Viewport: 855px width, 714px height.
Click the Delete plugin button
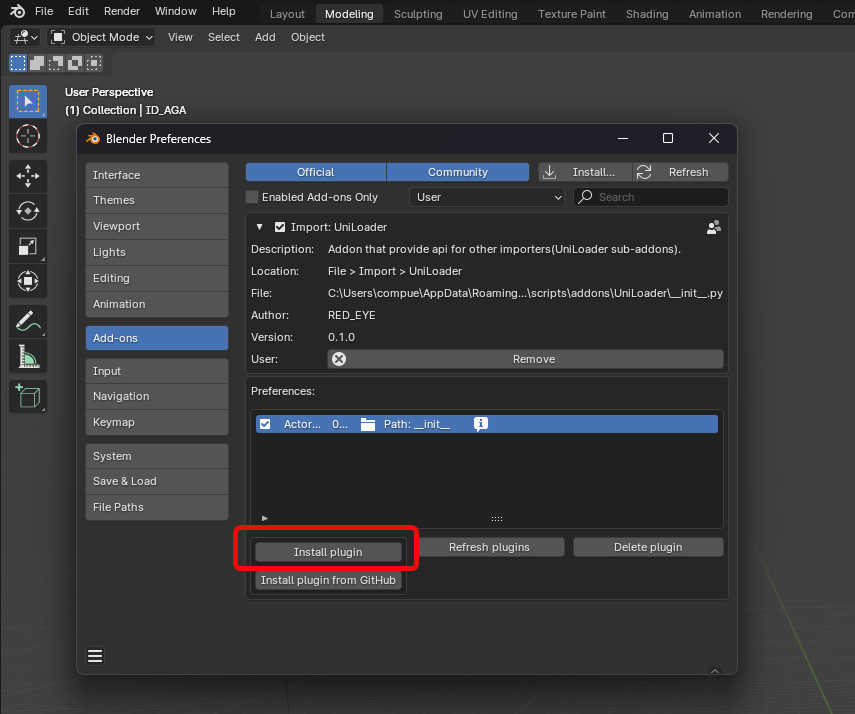(648, 547)
